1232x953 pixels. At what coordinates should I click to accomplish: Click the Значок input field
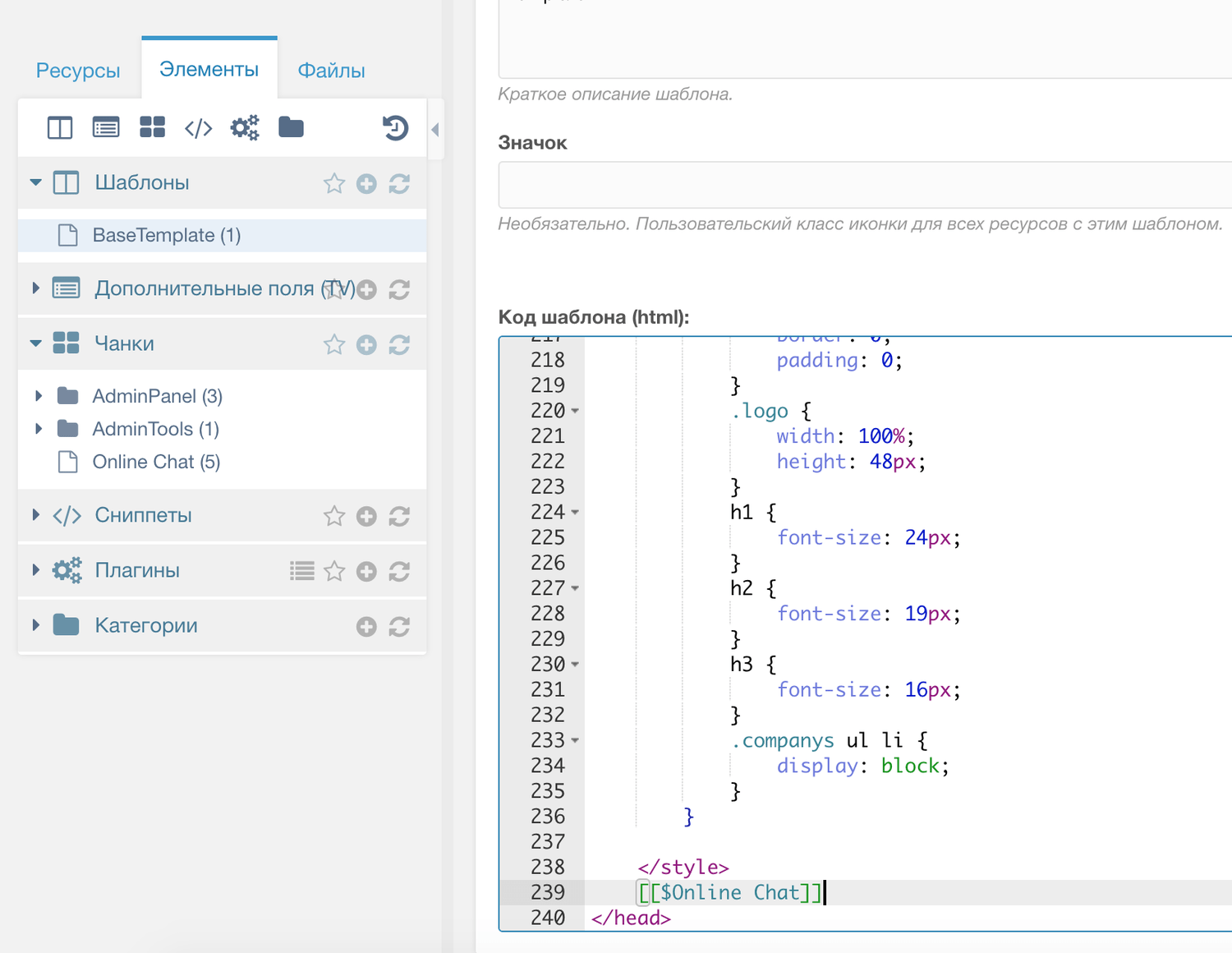864,186
